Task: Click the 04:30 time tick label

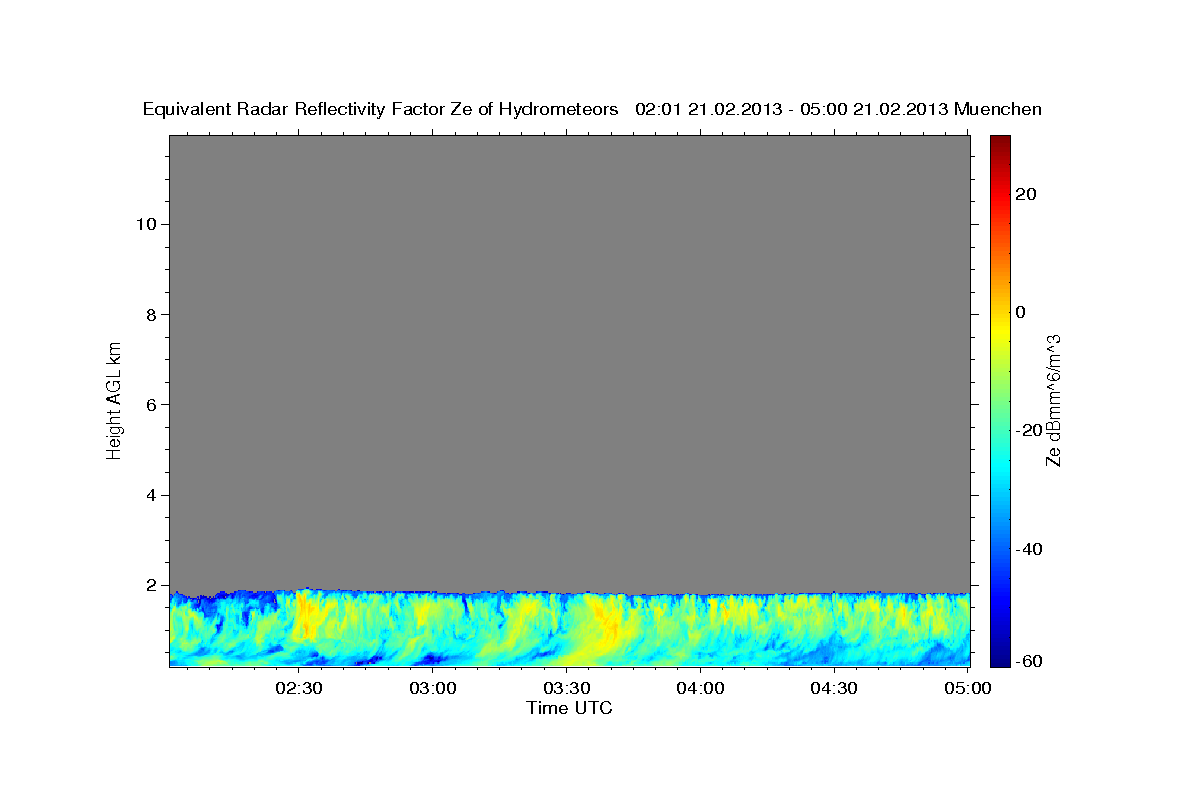Action: coord(833,688)
